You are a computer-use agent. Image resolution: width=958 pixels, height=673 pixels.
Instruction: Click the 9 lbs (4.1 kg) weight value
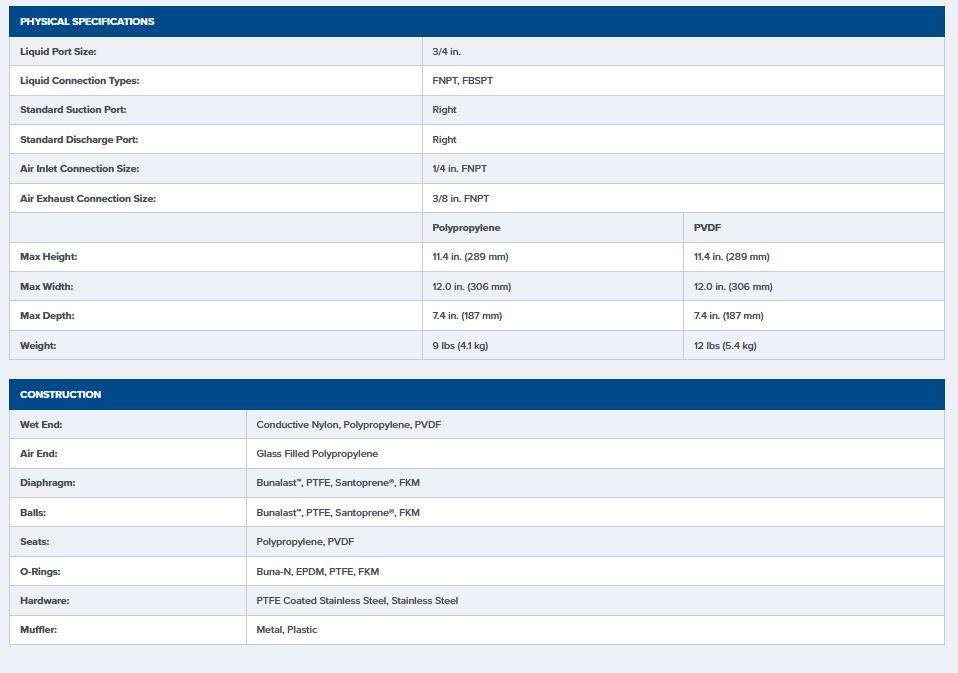point(460,346)
